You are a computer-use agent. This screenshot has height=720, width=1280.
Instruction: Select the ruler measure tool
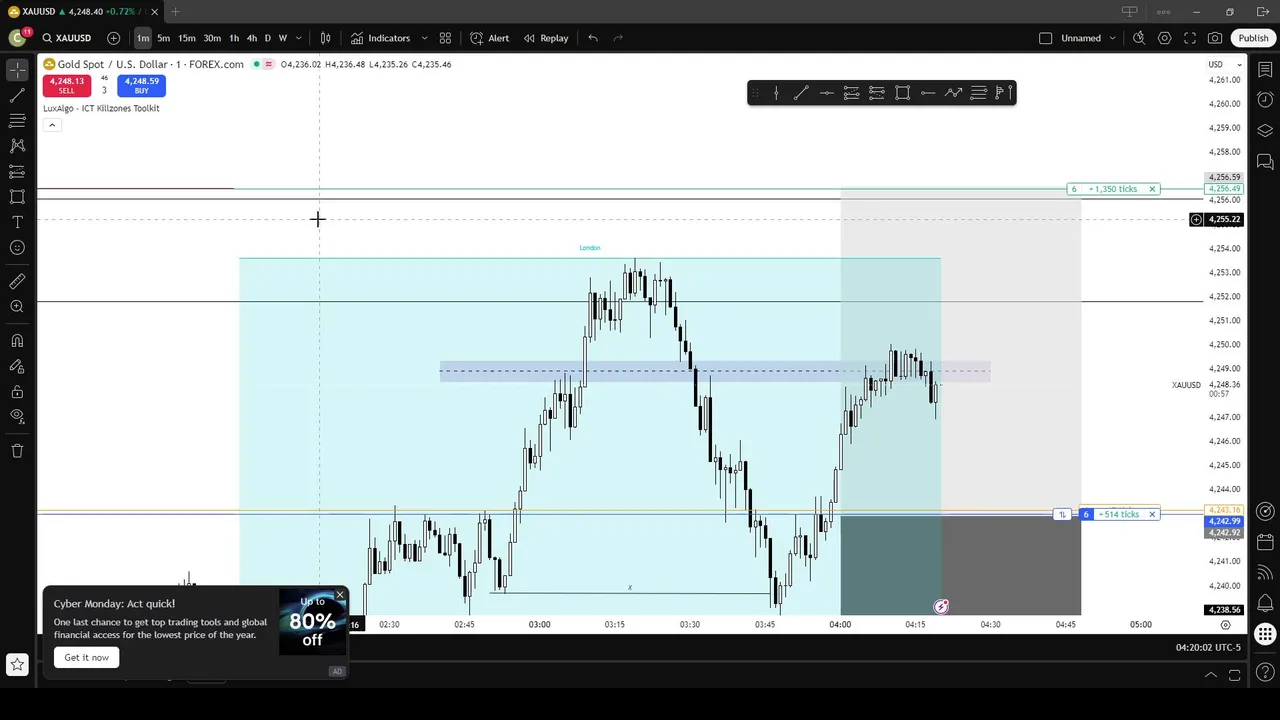(17, 282)
